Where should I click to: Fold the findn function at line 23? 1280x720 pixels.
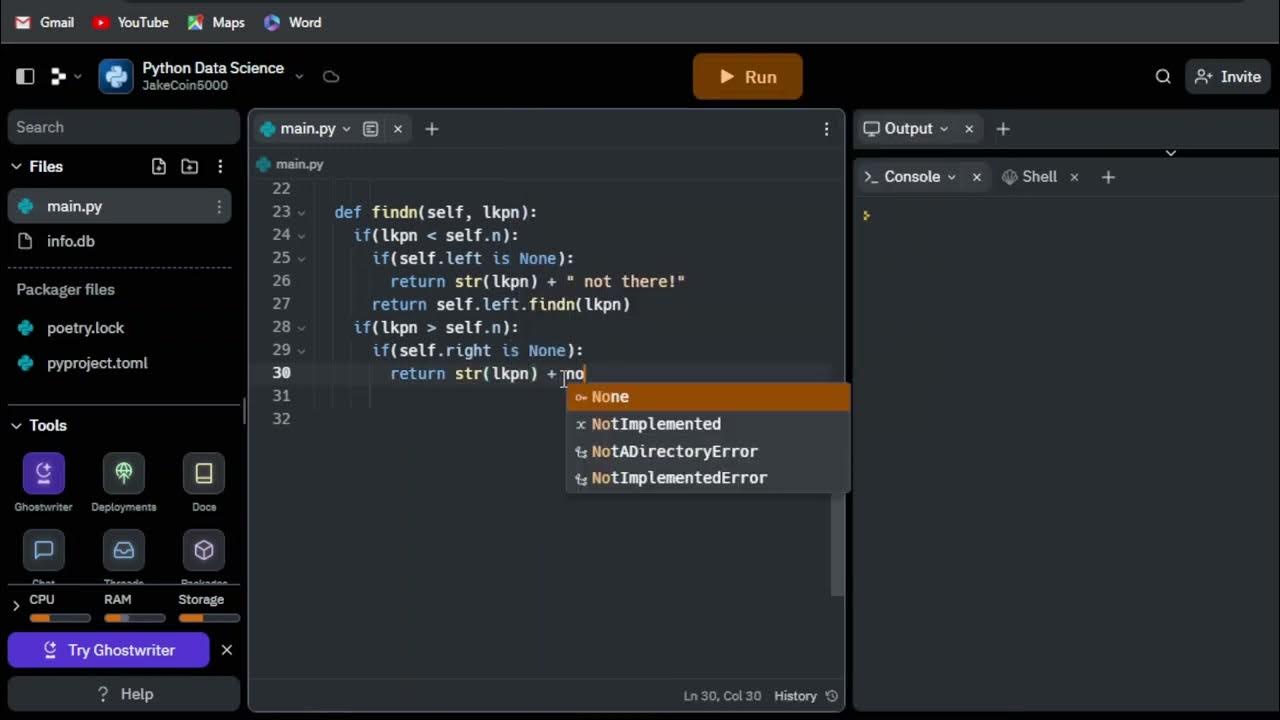[301, 213]
